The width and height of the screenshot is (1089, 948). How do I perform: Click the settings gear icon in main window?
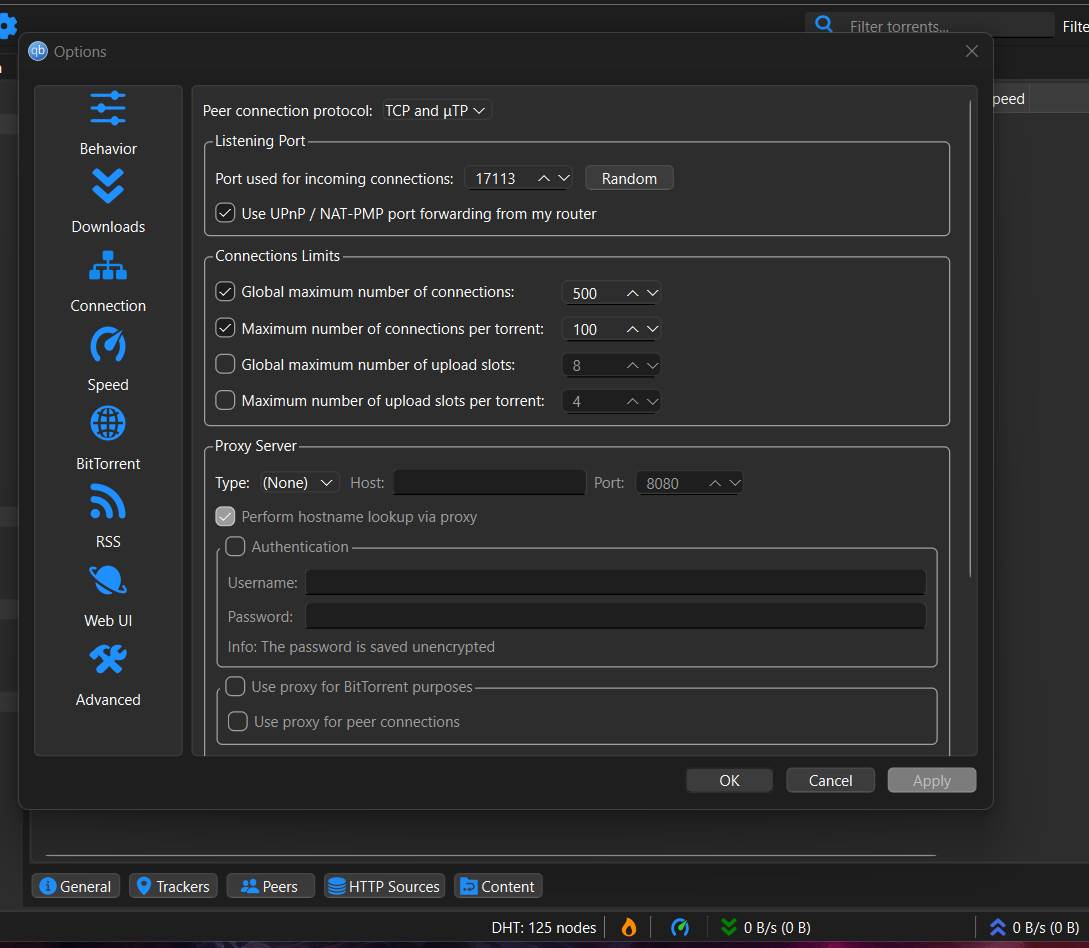point(7,26)
